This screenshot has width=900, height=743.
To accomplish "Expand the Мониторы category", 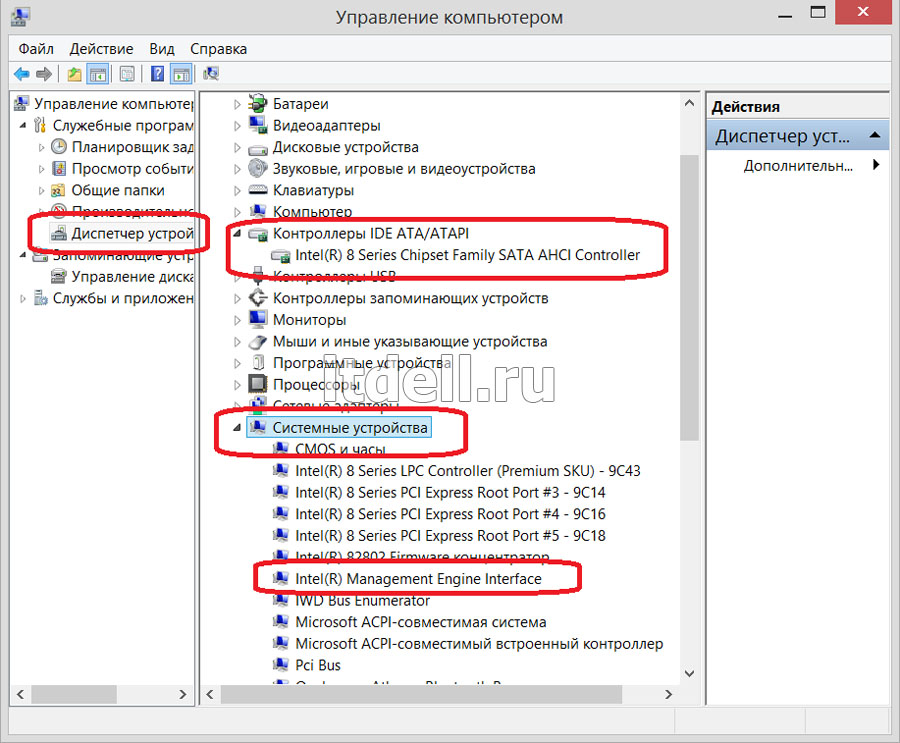I will (x=237, y=320).
